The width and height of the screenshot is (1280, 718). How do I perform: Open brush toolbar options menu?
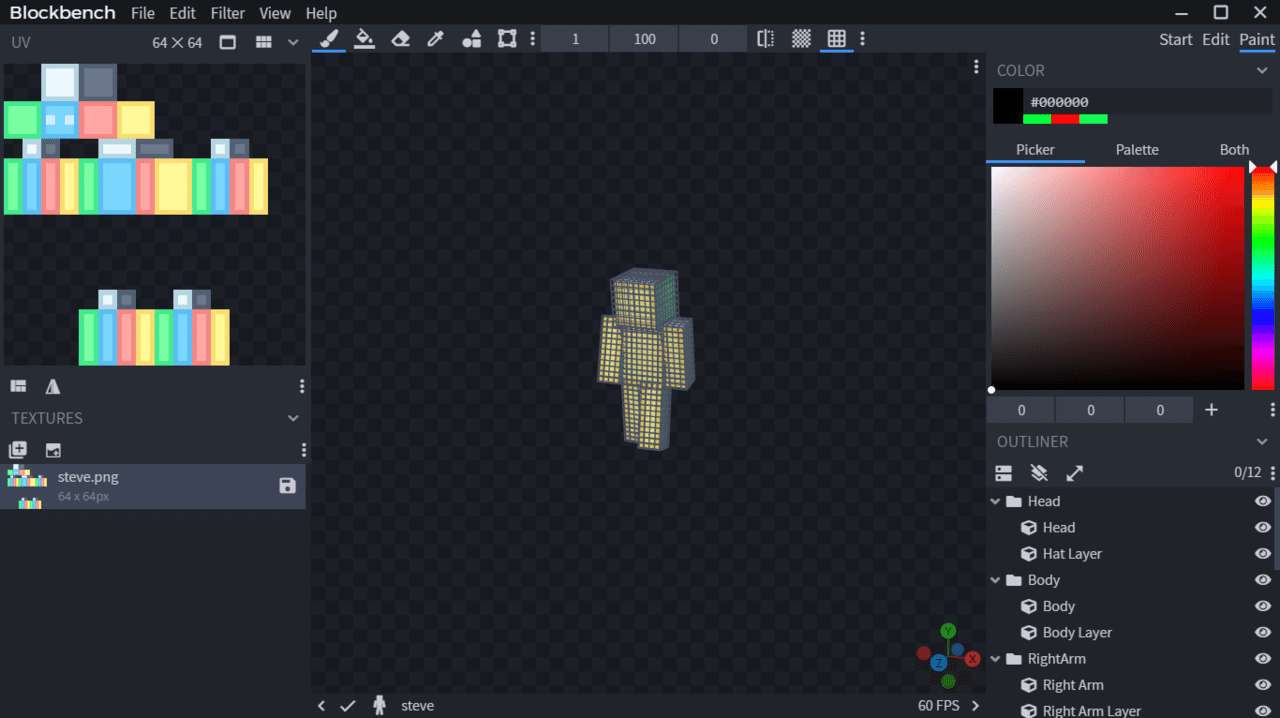[532, 39]
